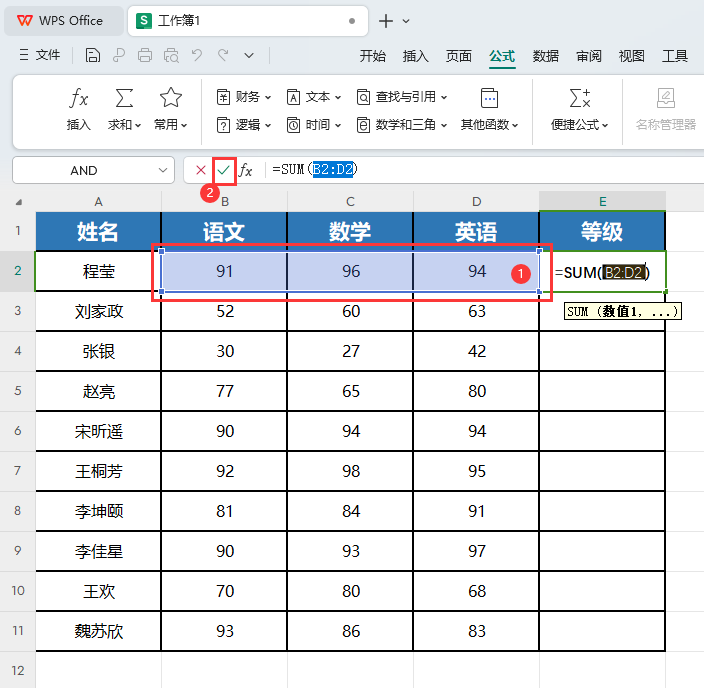
Task: Switch to the Review (审阅) tab
Action: click(x=589, y=56)
